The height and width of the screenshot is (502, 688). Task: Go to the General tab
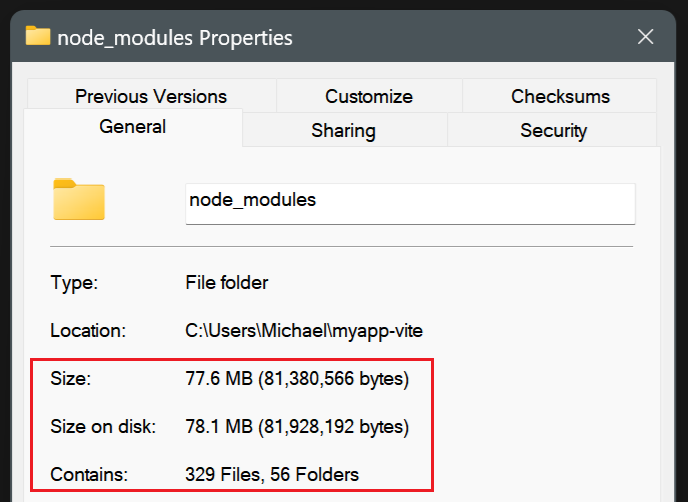point(133,127)
